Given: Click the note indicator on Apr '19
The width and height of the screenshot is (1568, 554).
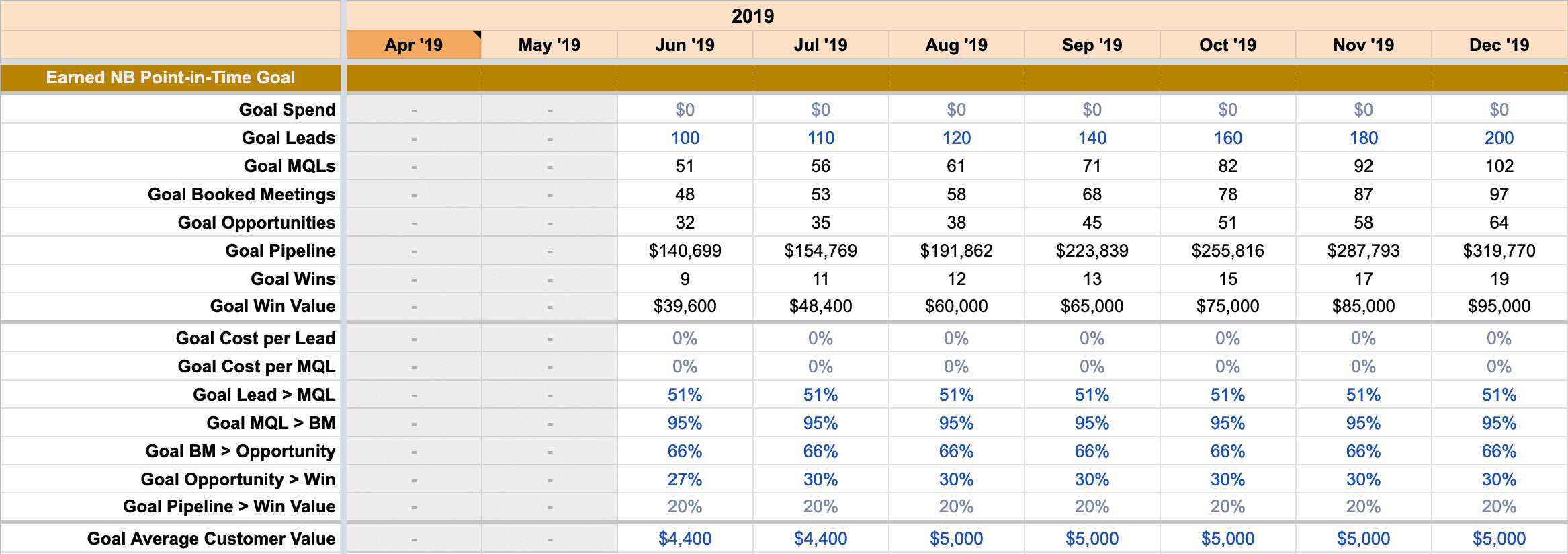Looking at the screenshot, I should tap(477, 34).
